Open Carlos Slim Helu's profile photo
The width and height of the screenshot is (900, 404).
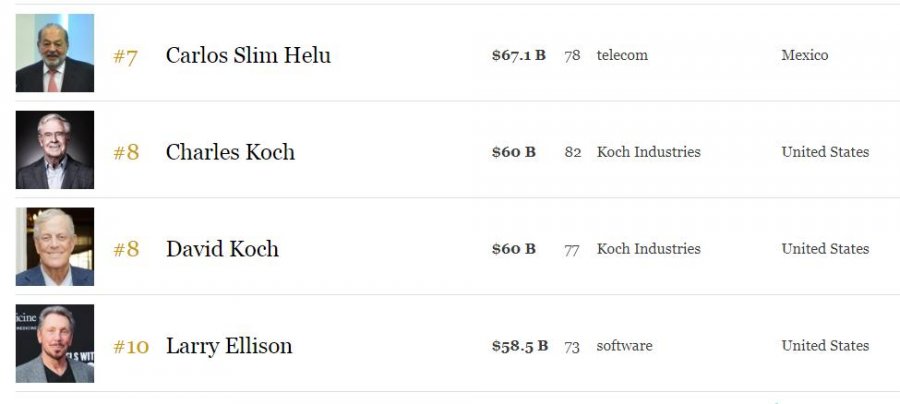[55, 53]
